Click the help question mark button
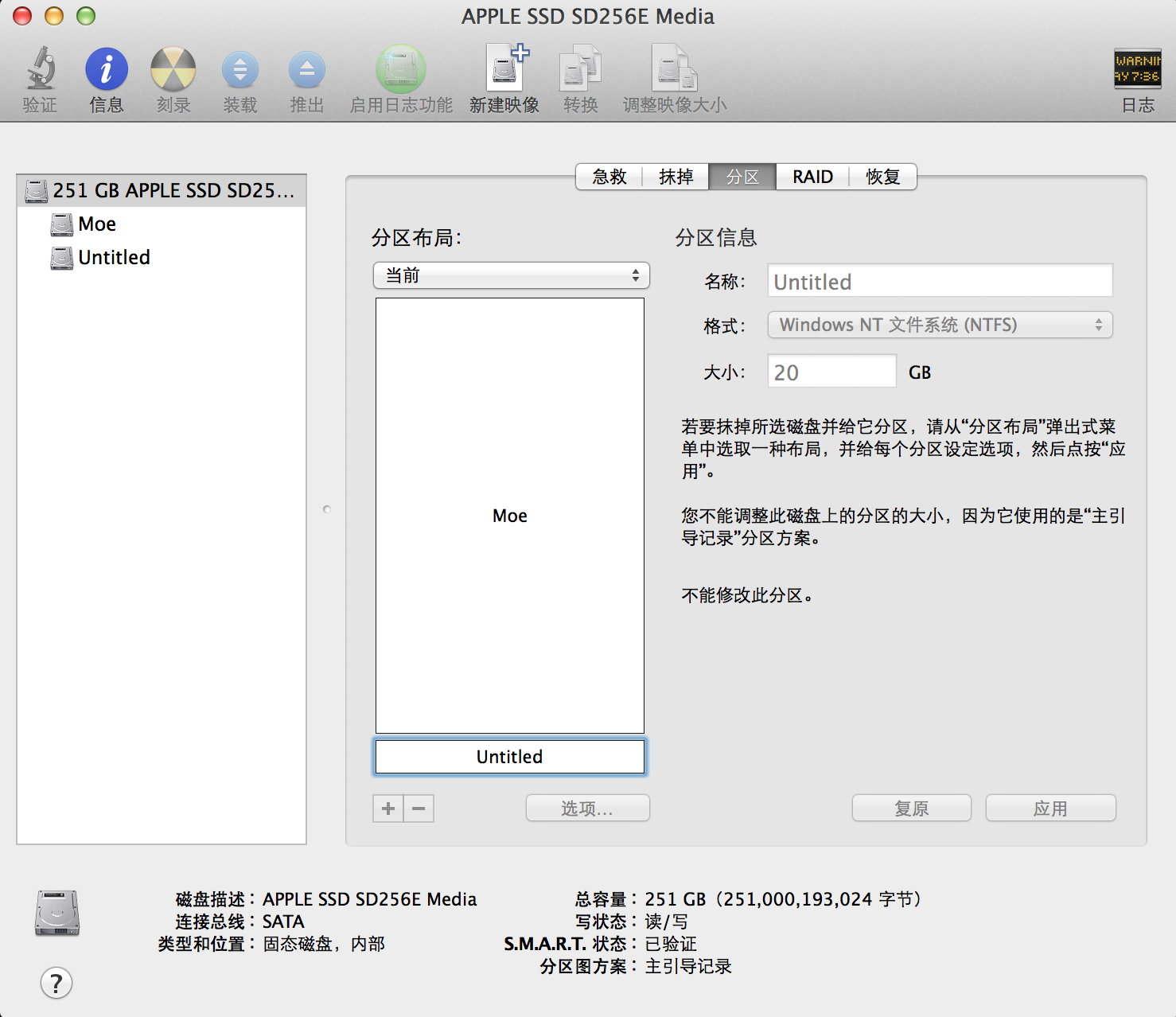 point(56,984)
